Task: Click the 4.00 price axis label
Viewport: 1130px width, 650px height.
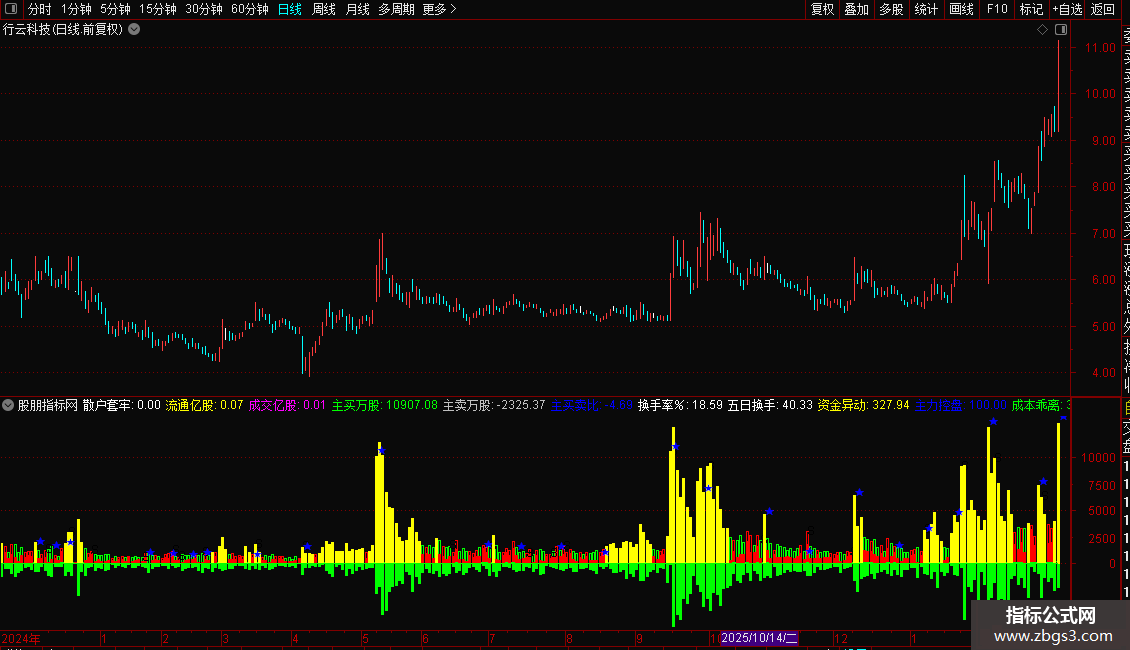Action: click(1103, 373)
